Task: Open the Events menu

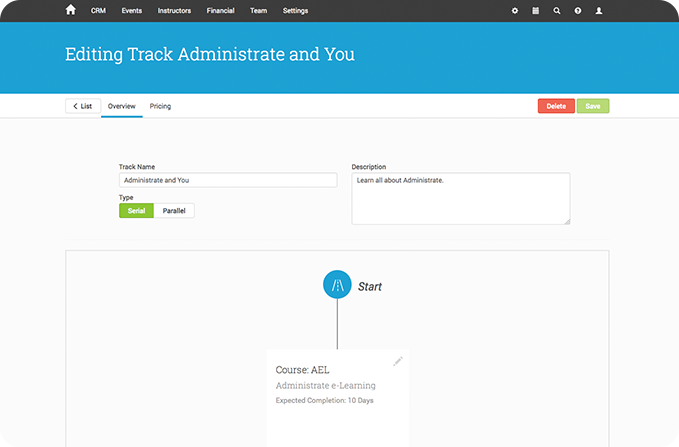Action: click(x=132, y=11)
